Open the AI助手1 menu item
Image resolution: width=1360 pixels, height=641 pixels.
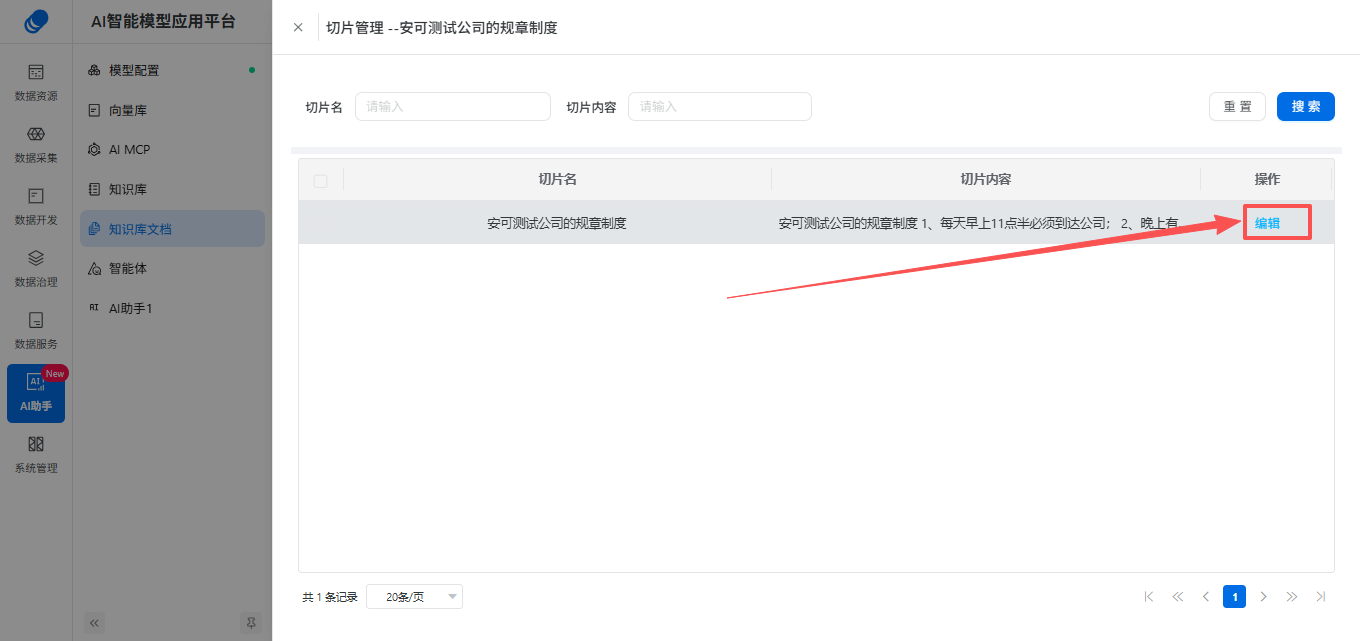172,308
